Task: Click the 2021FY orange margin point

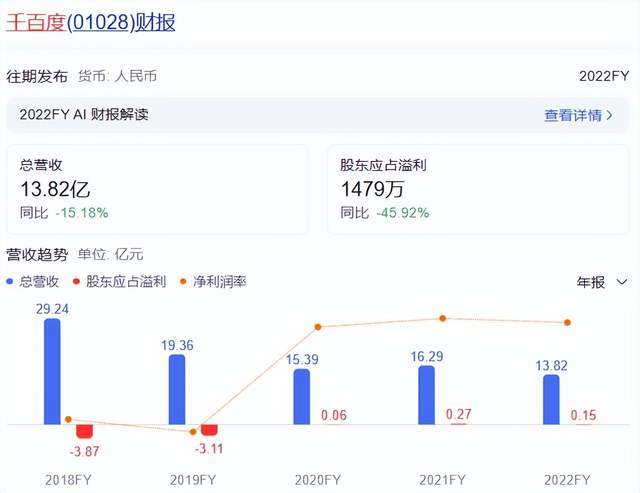Action: click(442, 318)
